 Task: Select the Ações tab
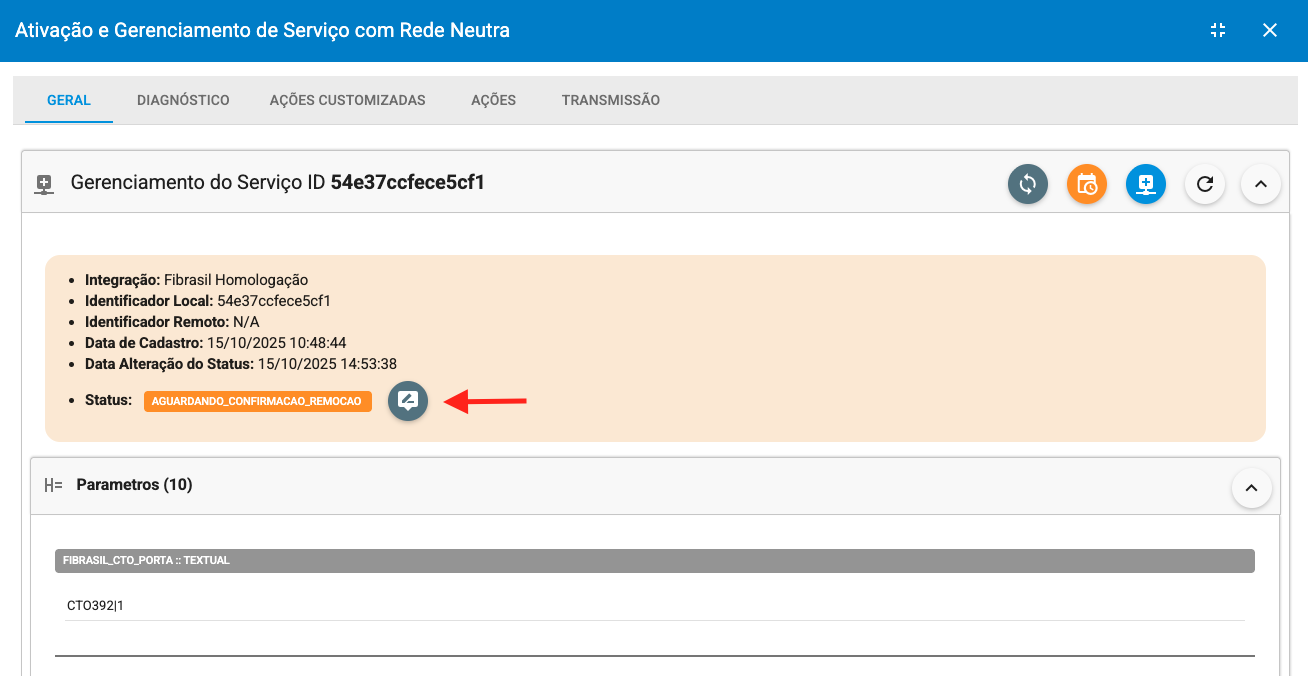pos(493,100)
